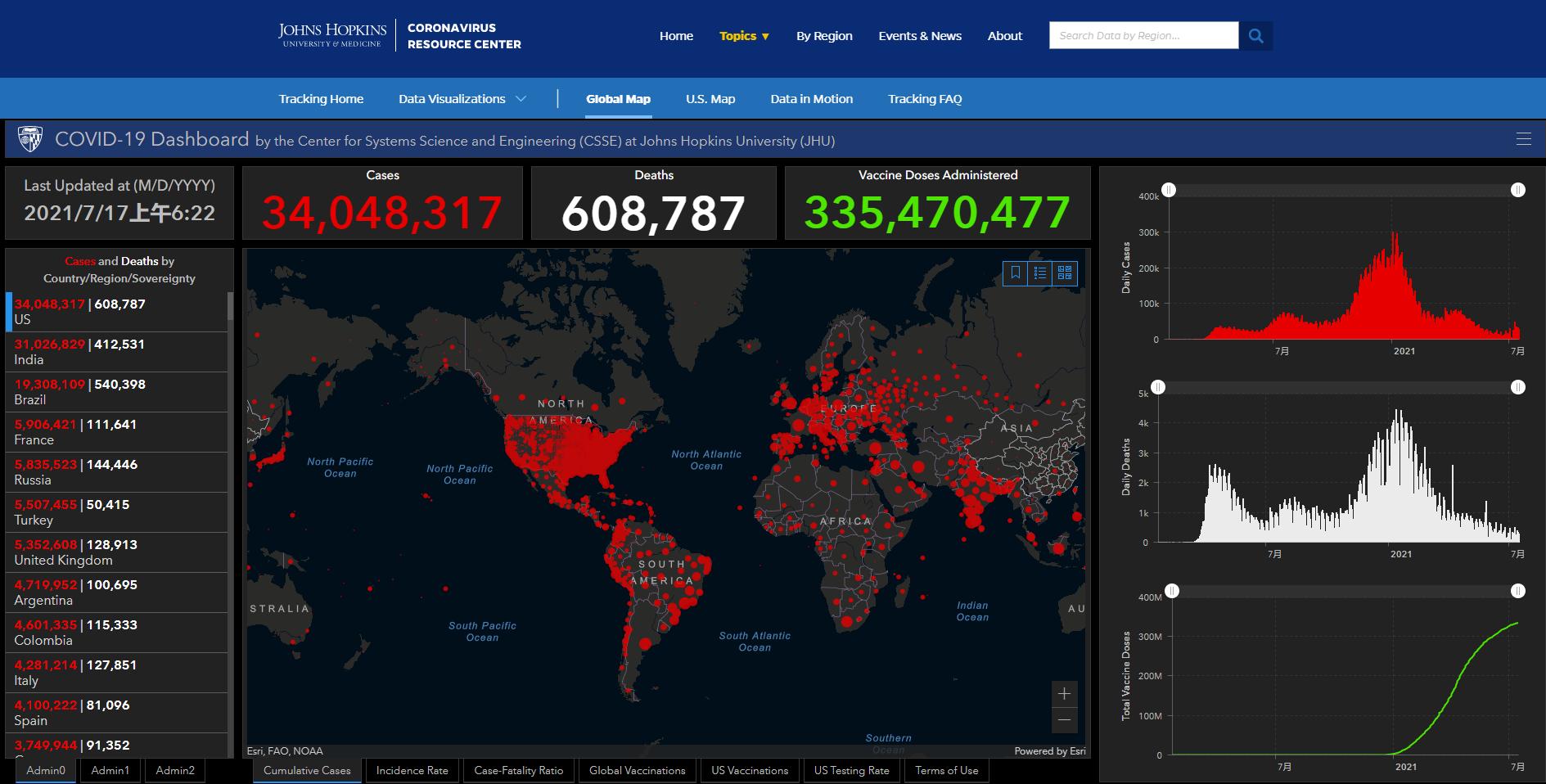Viewport: 1546px width, 784px height.
Task: Select Colombia in the country list
Action: pyautogui.click(x=117, y=633)
